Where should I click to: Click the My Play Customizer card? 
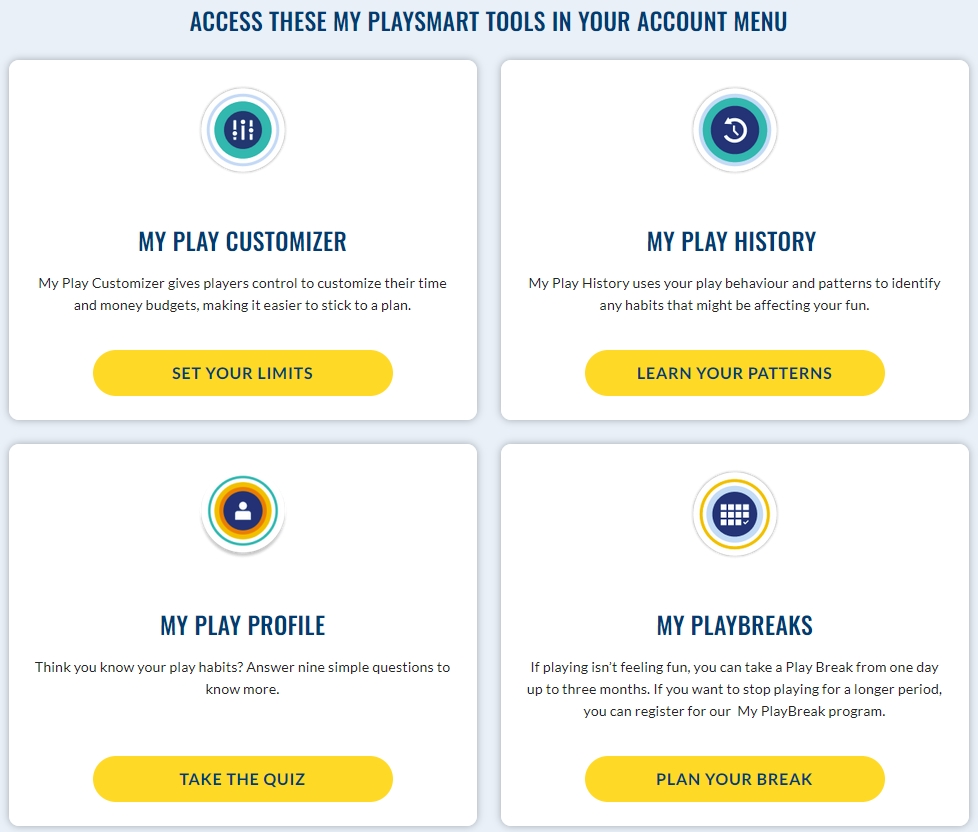[242, 237]
